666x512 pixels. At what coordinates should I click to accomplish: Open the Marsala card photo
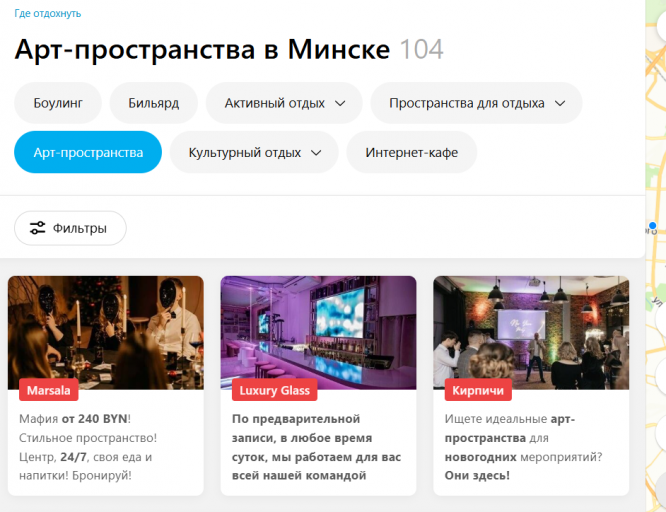[106, 333]
